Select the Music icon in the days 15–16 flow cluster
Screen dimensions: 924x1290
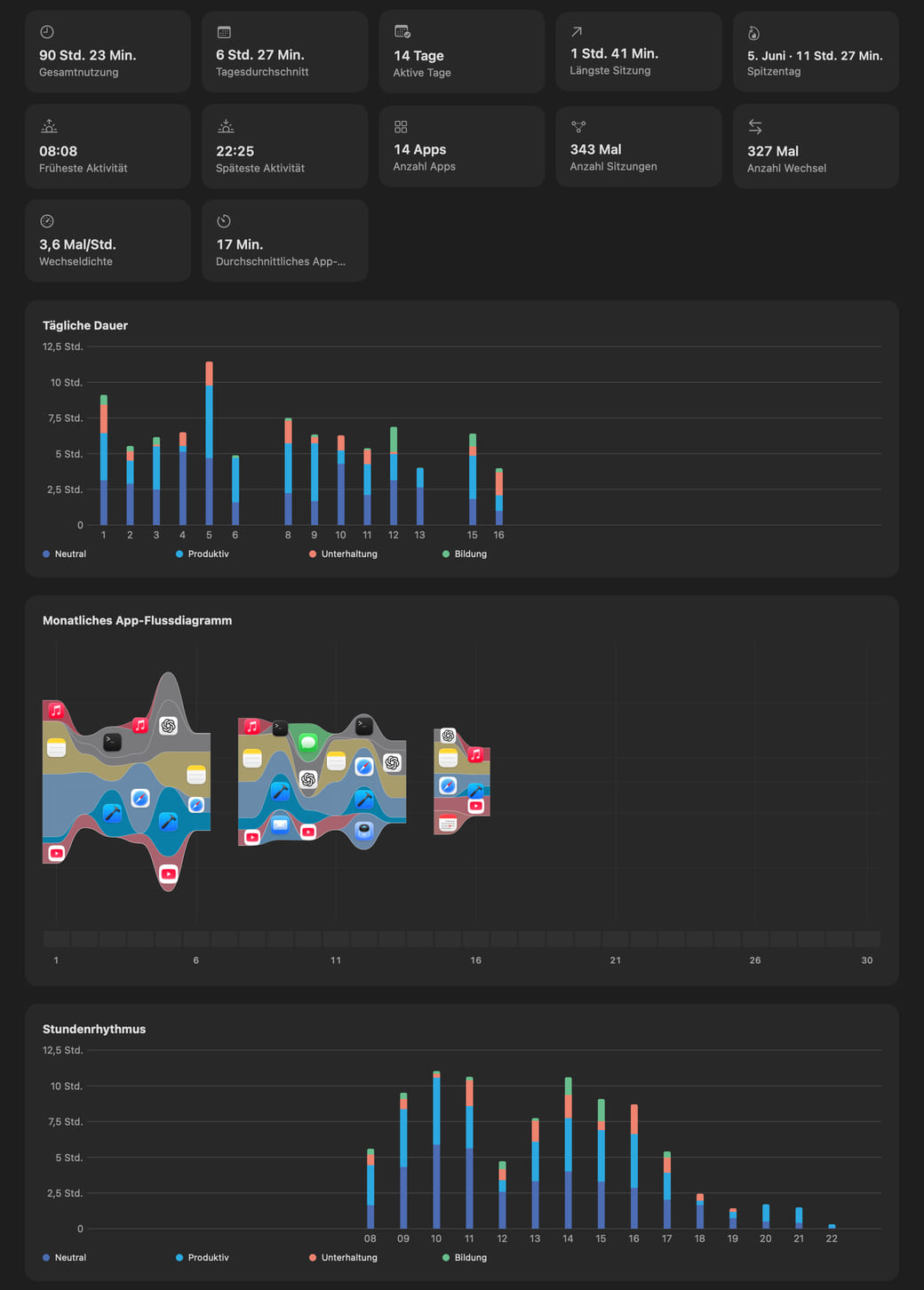tap(475, 754)
